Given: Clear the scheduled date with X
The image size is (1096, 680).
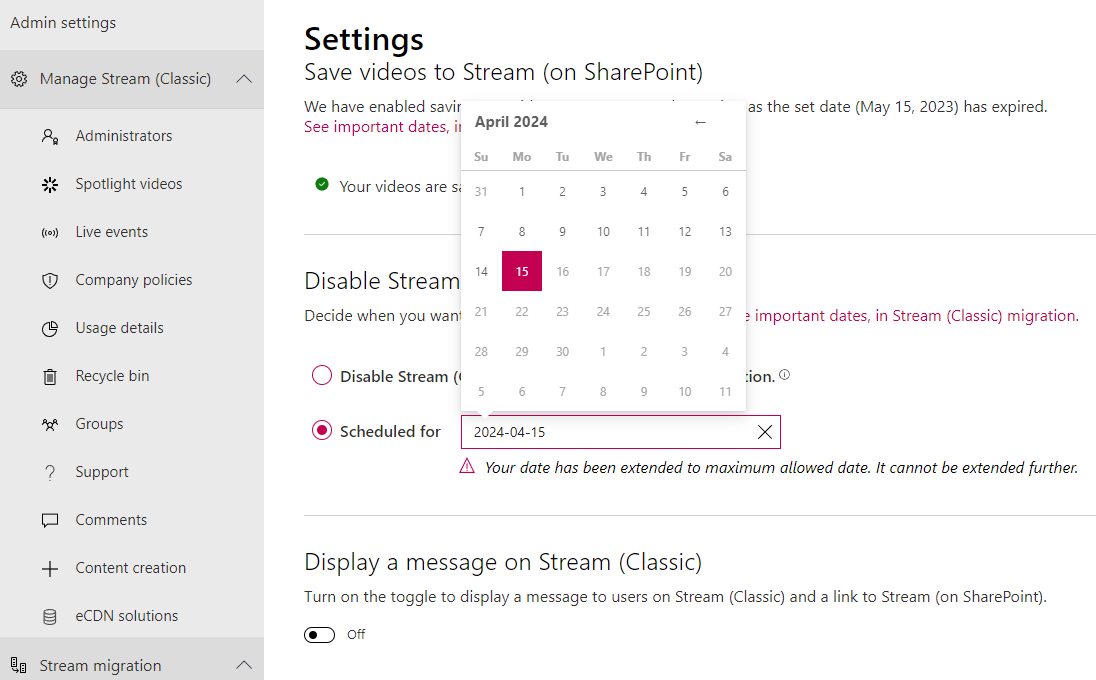Looking at the screenshot, I should point(765,432).
